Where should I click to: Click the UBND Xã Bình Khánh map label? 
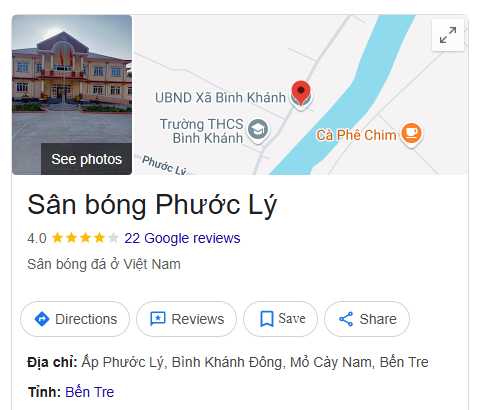pyautogui.click(x=220, y=98)
